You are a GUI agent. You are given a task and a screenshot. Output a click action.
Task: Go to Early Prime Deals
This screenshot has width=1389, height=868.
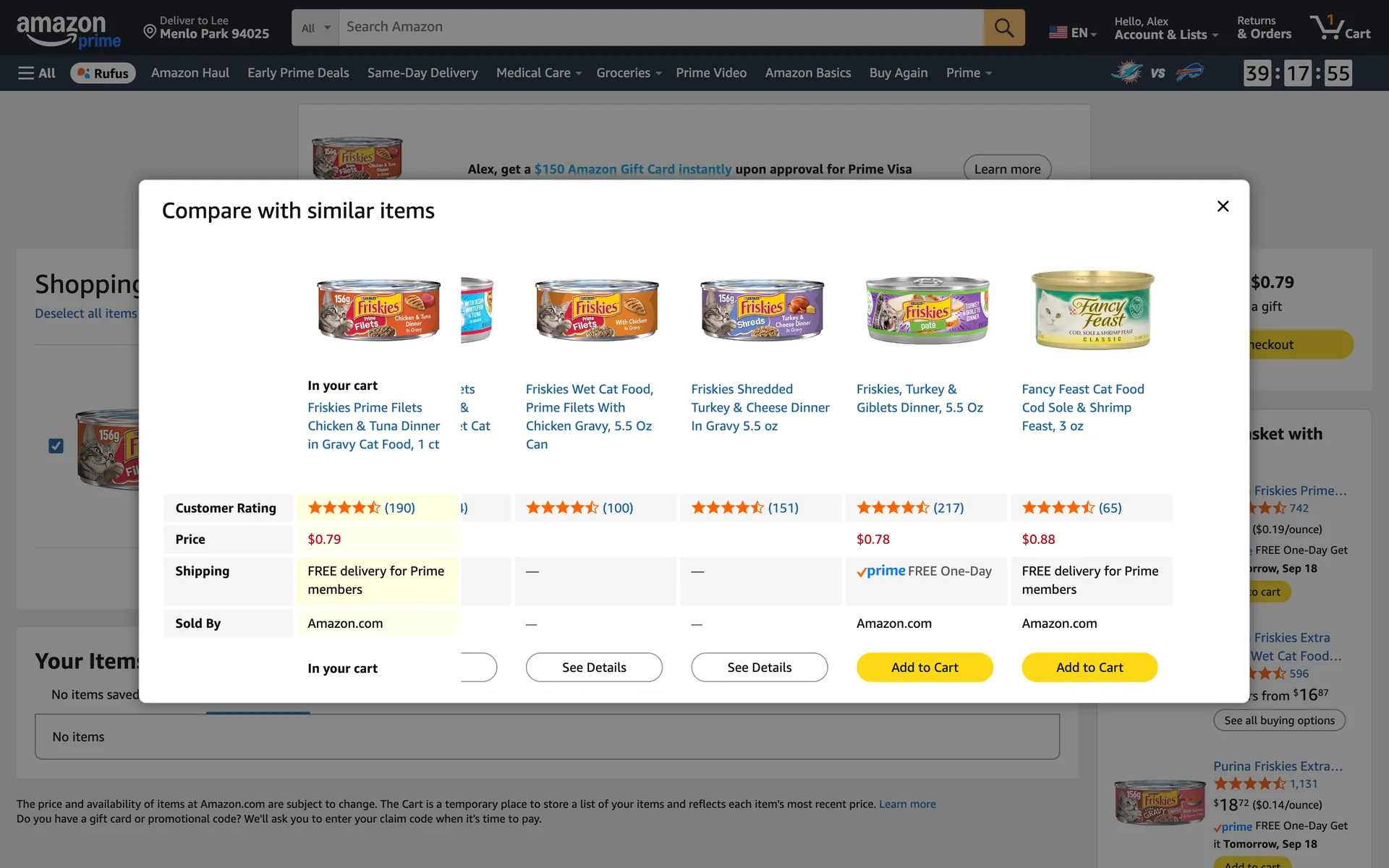pyautogui.click(x=298, y=73)
